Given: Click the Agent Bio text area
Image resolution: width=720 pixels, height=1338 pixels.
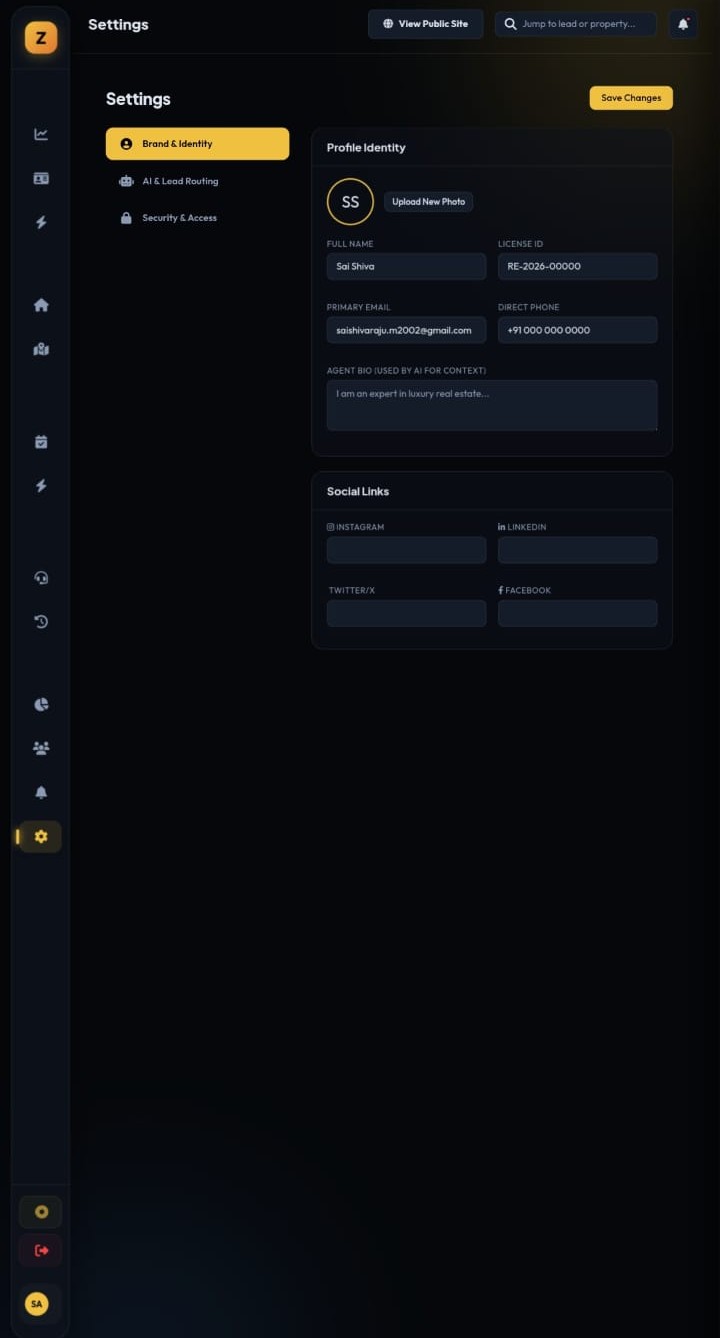Looking at the screenshot, I should (x=492, y=405).
